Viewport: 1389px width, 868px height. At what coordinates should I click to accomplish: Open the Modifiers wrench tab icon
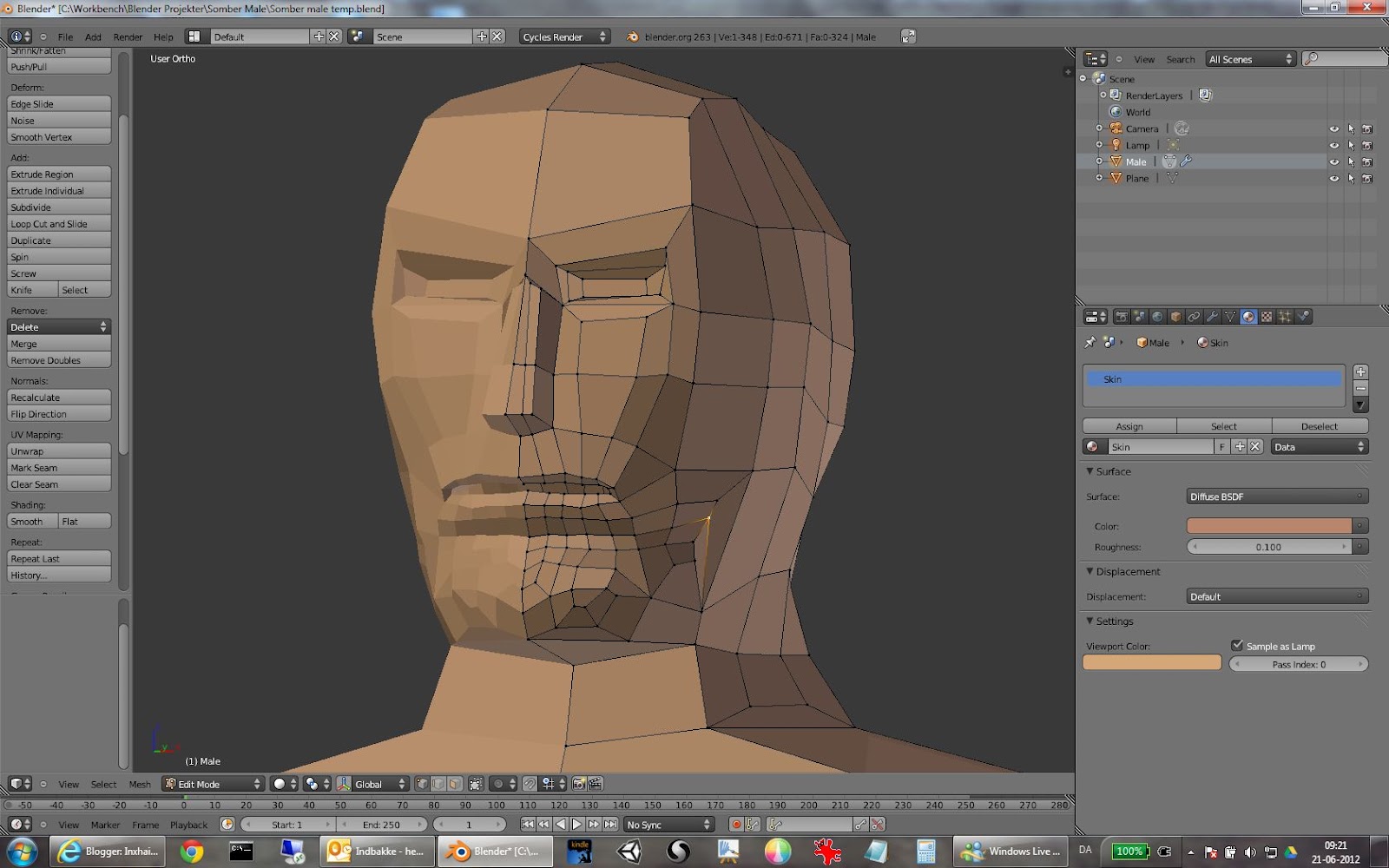(x=1213, y=317)
